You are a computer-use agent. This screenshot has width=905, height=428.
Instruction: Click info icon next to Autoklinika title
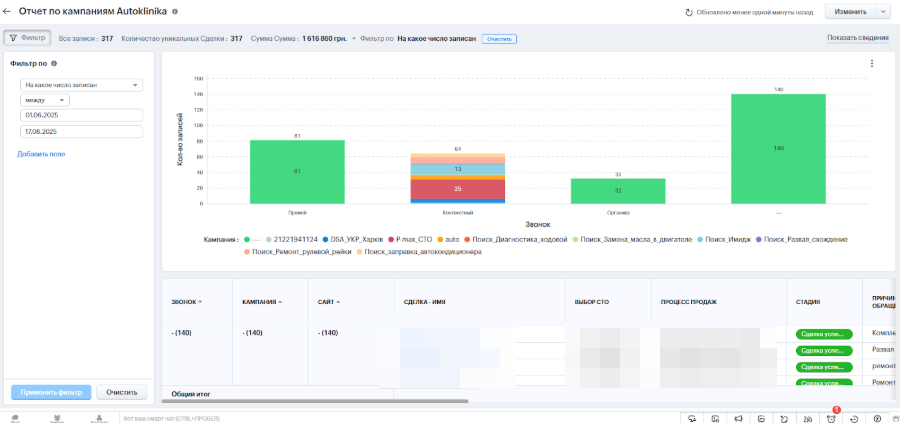[x=175, y=11]
